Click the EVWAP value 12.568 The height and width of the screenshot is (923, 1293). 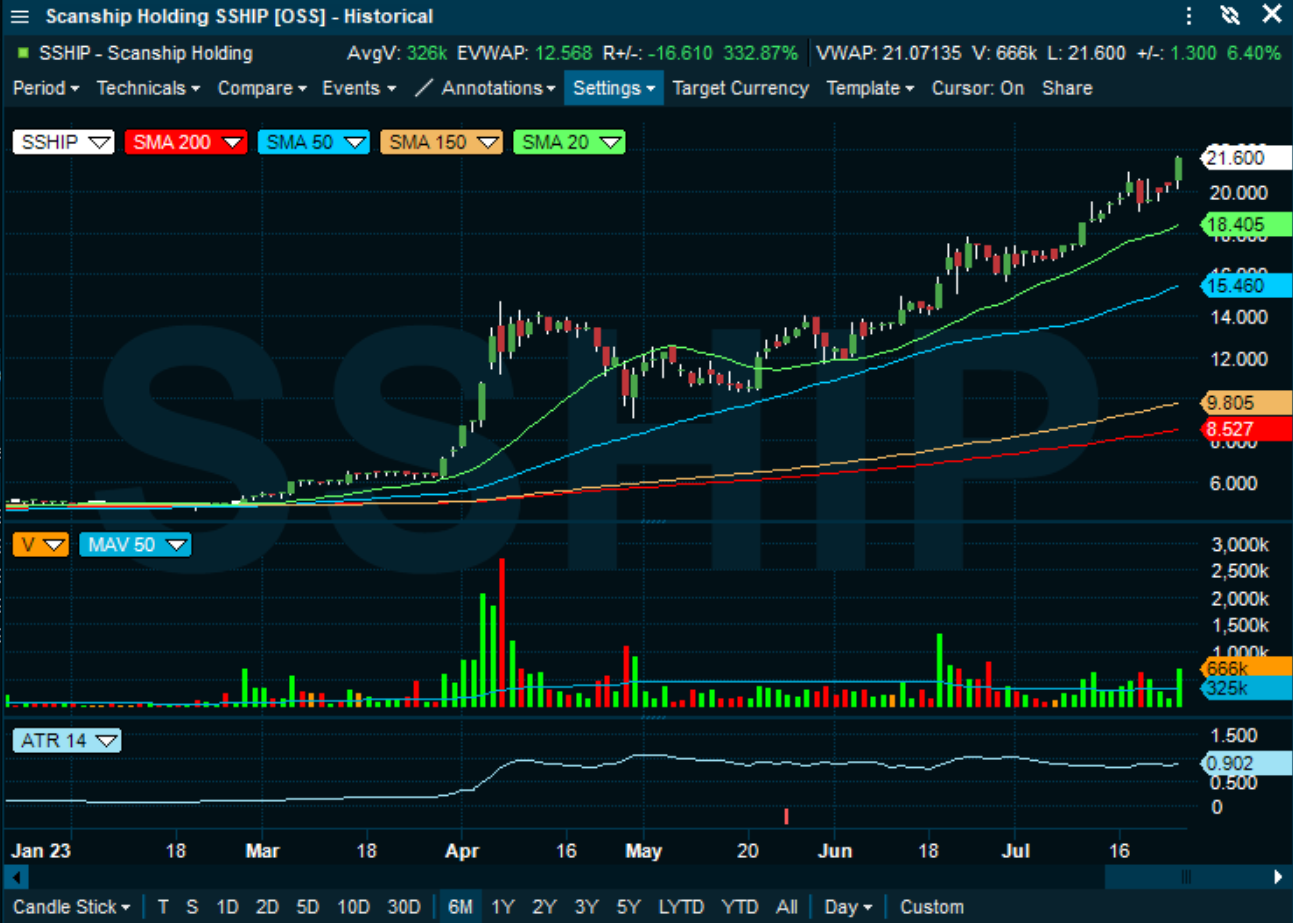point(565,53)
